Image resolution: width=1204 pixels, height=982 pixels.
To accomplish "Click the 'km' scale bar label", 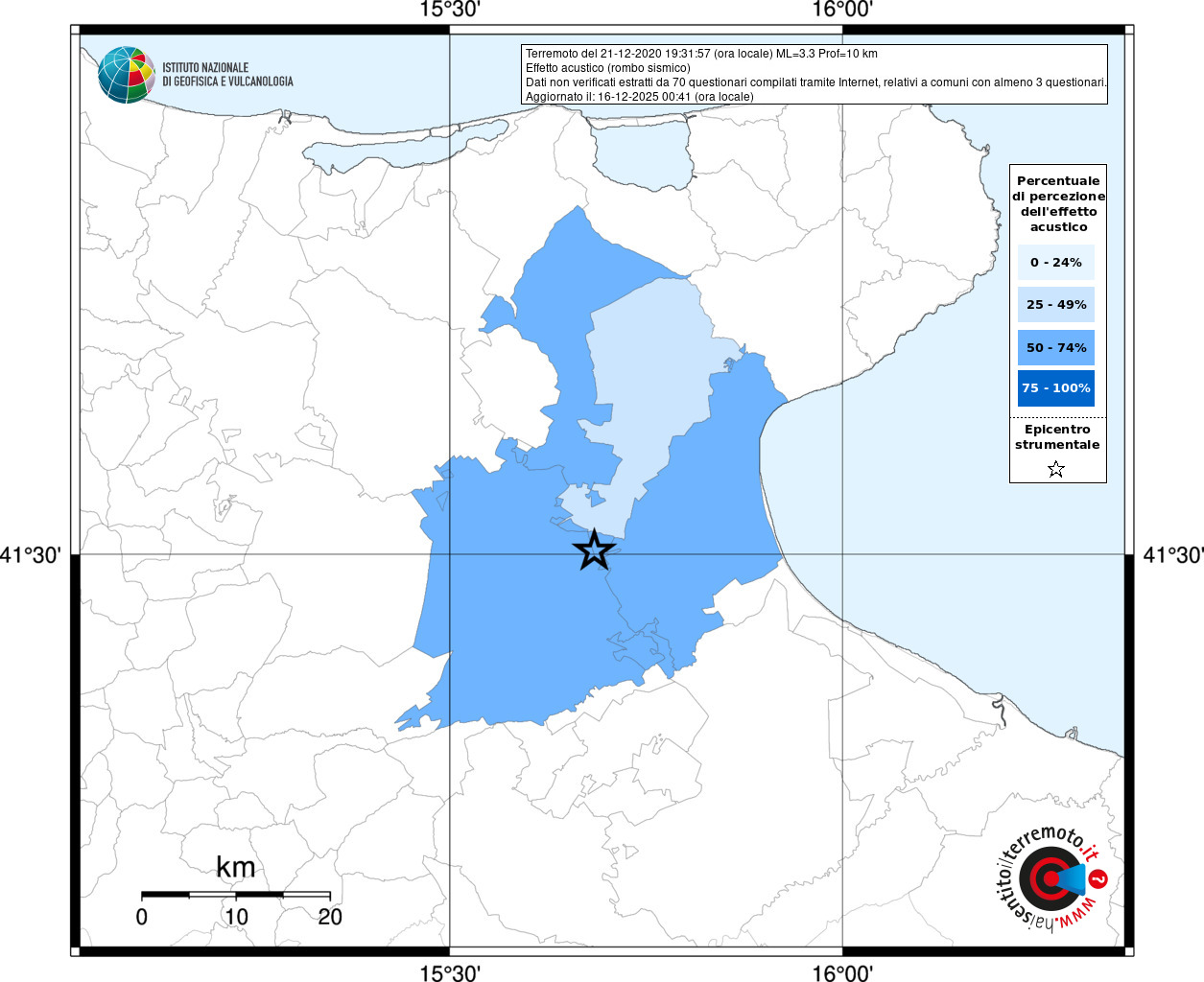I will point(235,867).
